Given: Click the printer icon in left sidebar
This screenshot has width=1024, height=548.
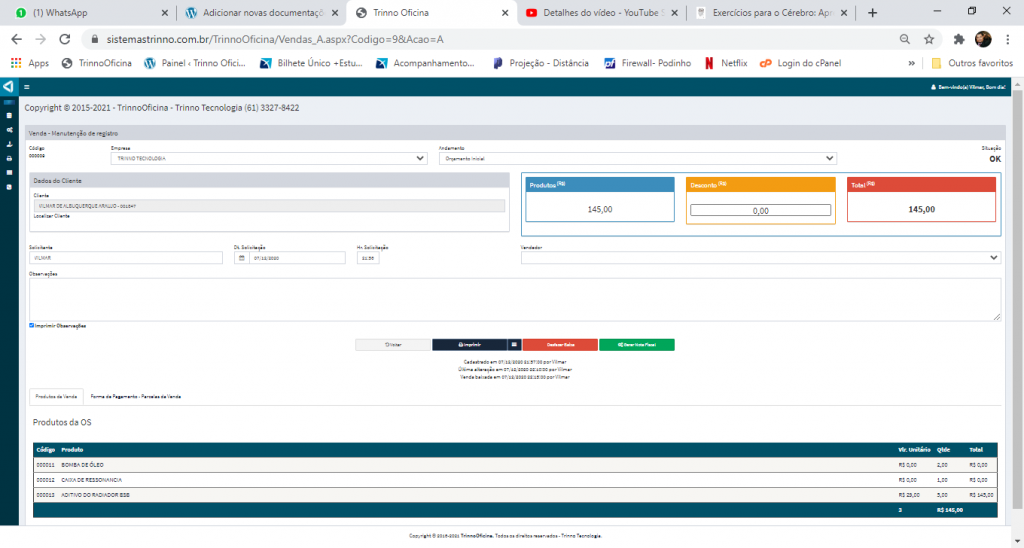Looking at the screenshot, I should (8, 158).
